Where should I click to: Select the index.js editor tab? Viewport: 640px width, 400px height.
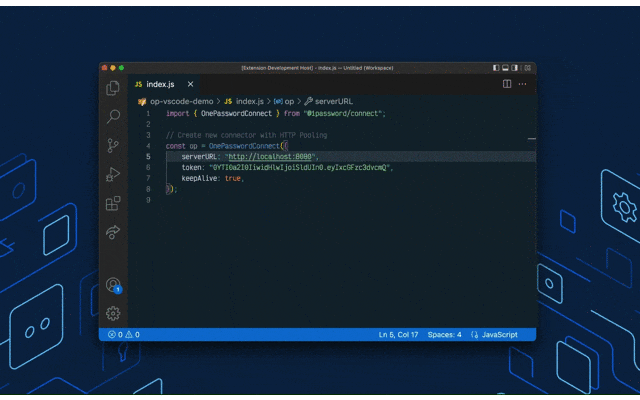(x=164, y=84)
